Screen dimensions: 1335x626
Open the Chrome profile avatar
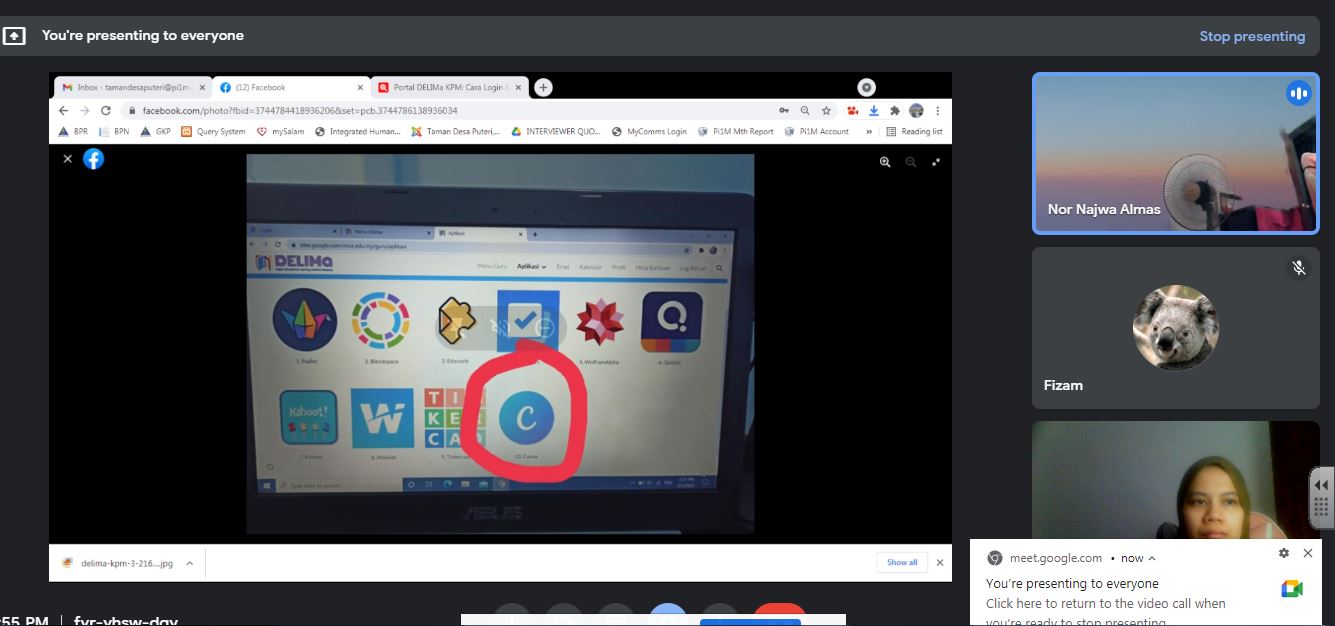[x=916, y=111]
